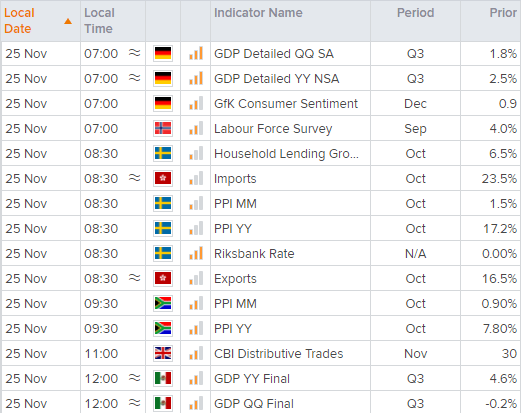
Task: Click the Nov period for CBI Distributive Trades
Action: click(415, 353)
